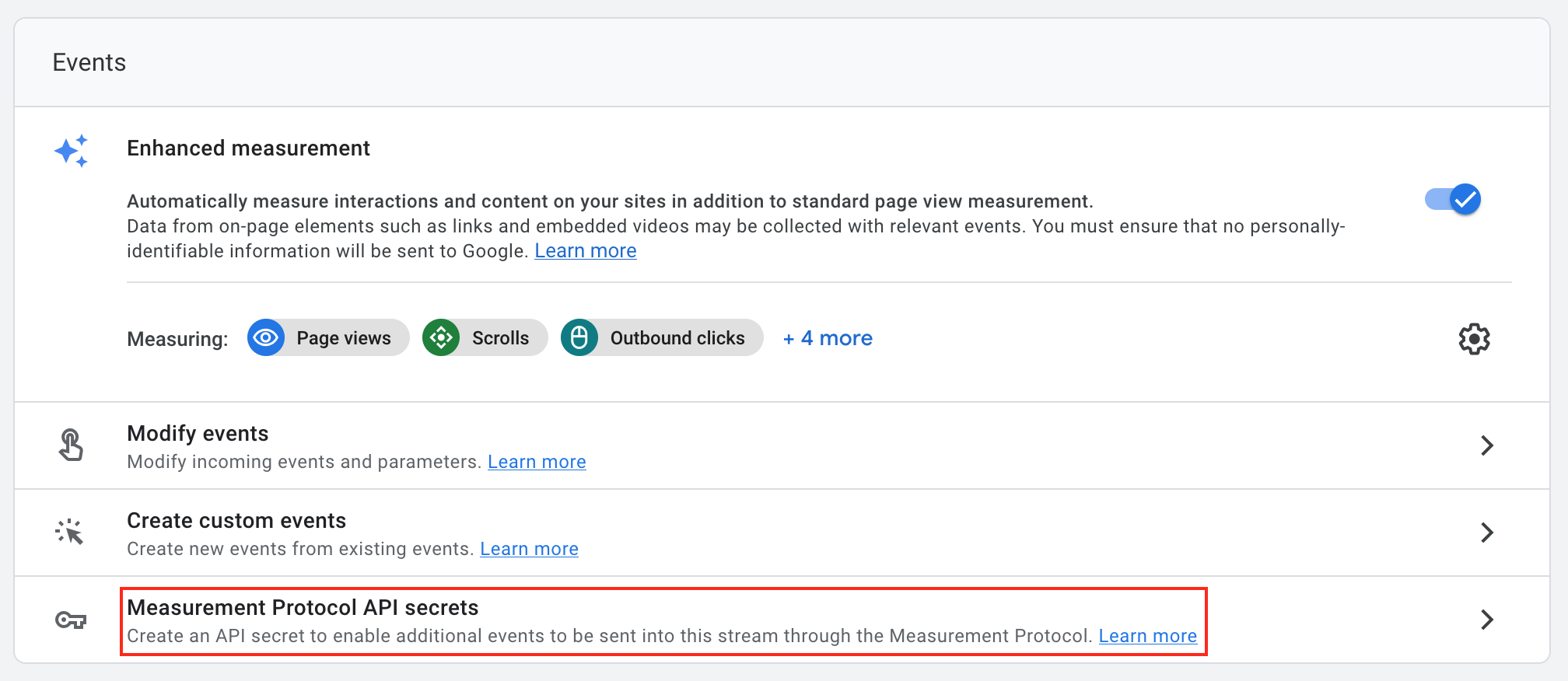Screen dimensions: 1568x681
Task: Follow Learn more link for custom events
Action: [x=529, y=549]
